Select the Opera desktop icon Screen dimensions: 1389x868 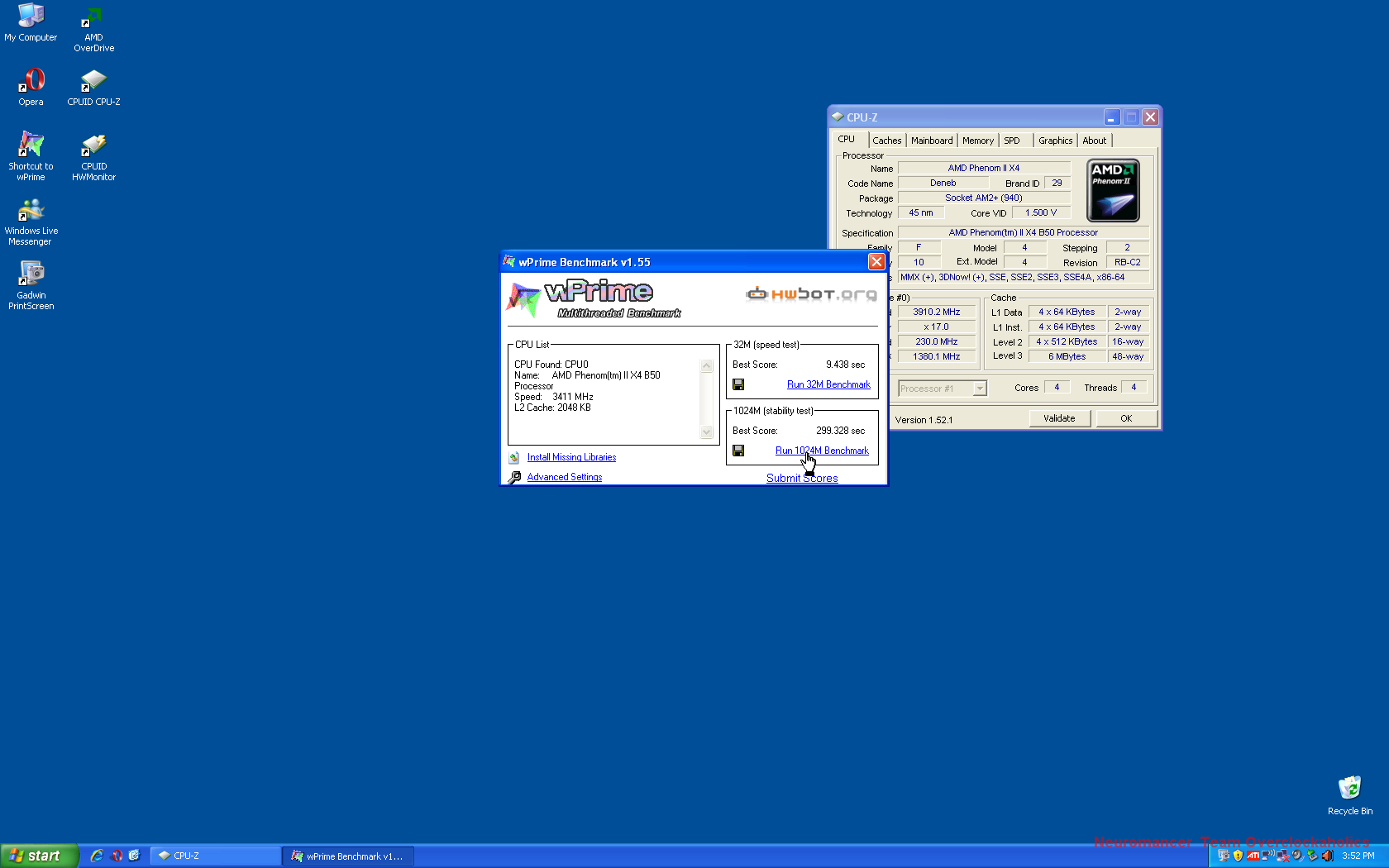pos(31,87)
